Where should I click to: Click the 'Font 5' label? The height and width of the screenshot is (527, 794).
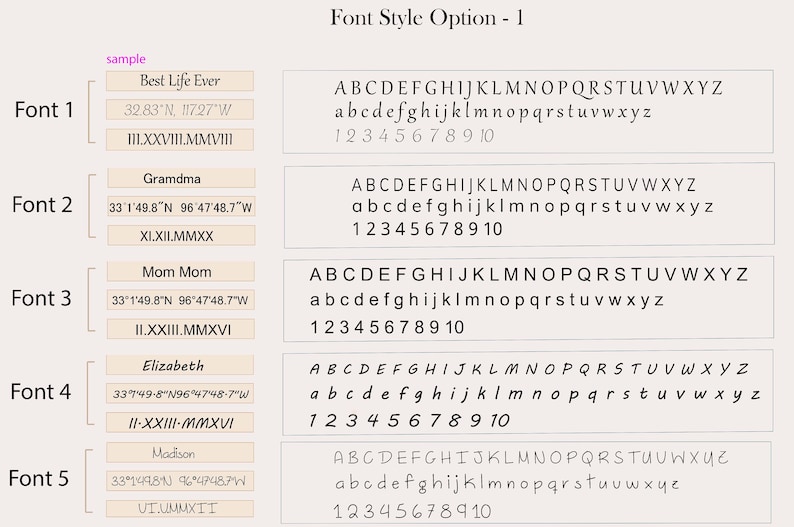click(38, 478)
